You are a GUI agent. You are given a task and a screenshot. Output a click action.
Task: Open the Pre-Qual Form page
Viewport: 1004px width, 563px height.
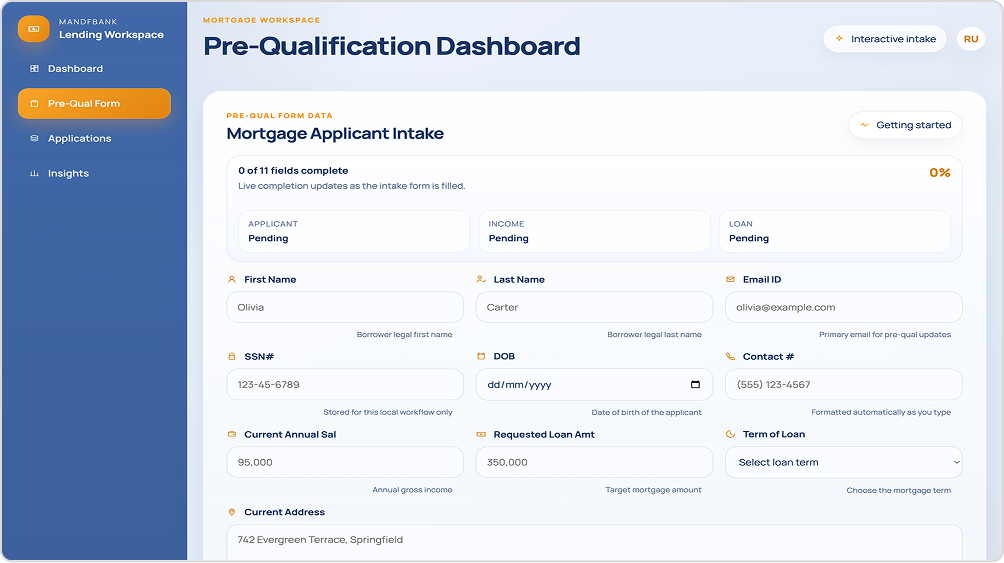(94, 104)
